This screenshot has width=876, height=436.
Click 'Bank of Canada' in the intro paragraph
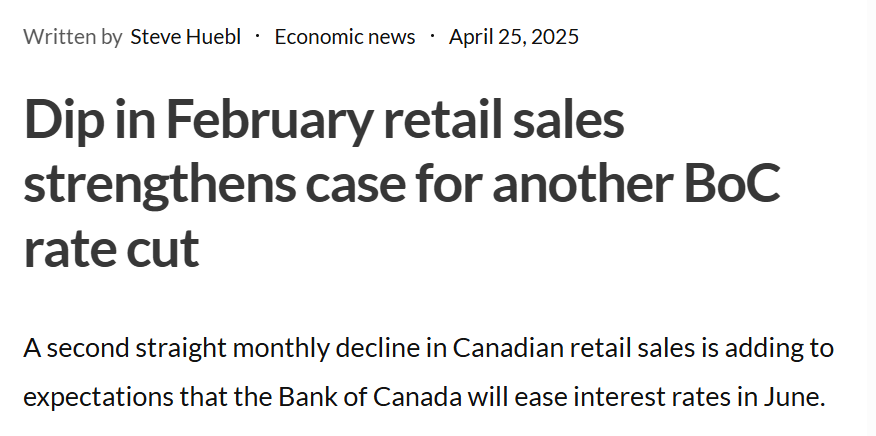[x=370, y=397]
